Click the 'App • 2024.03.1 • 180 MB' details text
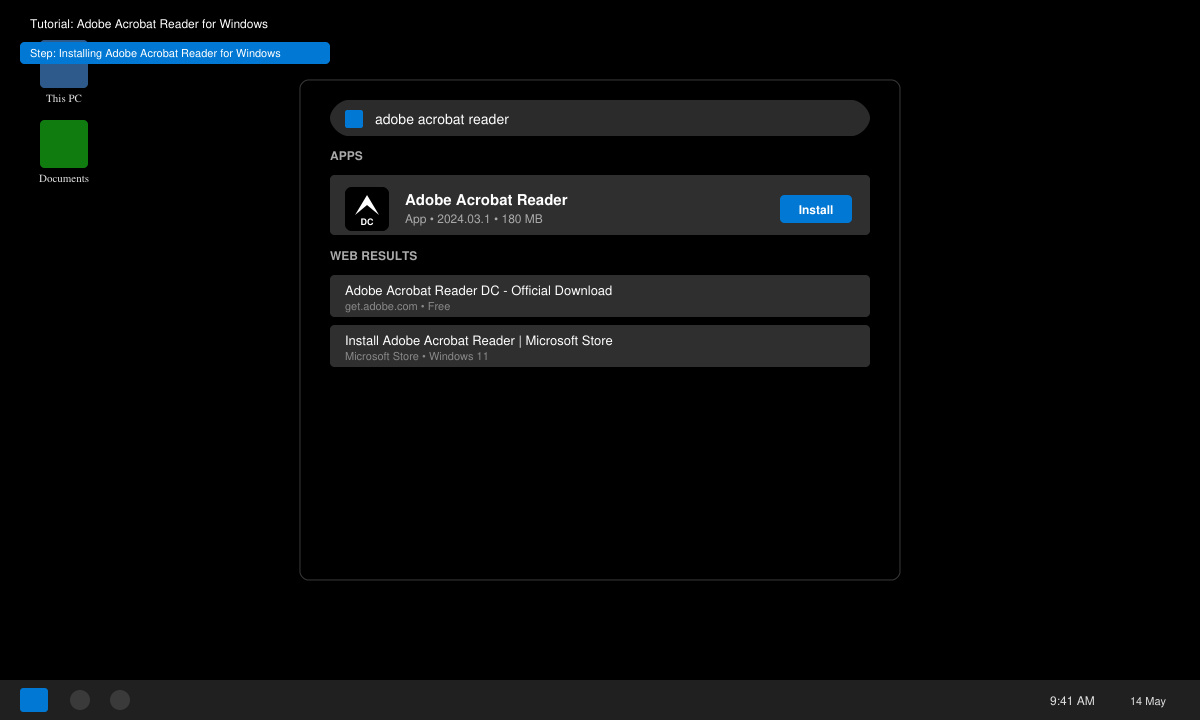 point(474,219)
